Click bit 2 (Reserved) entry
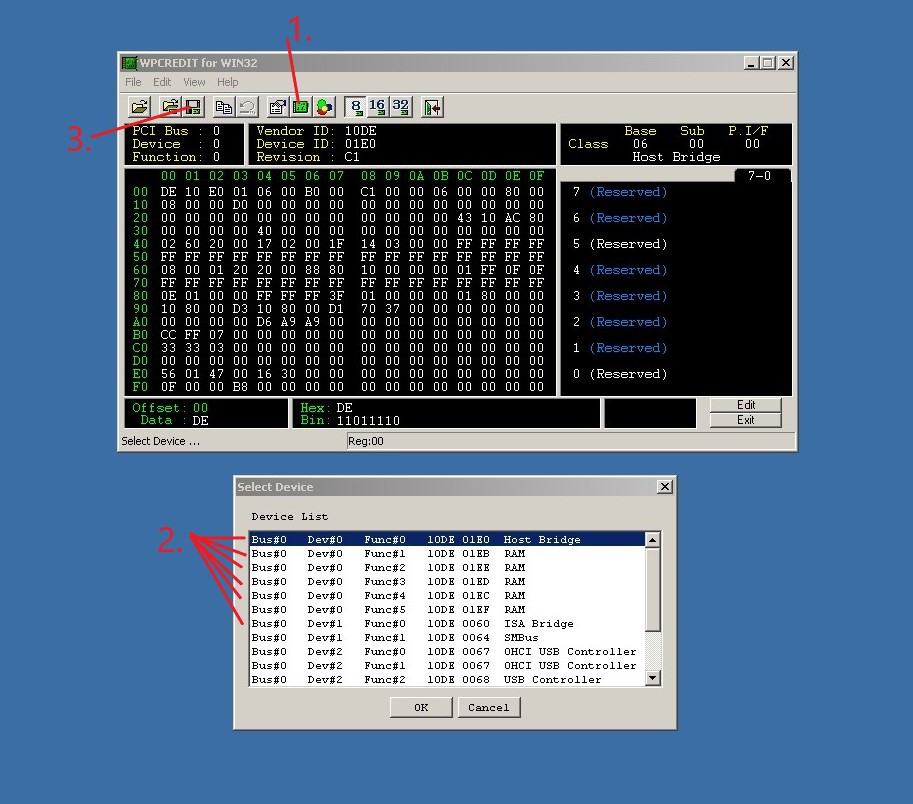Viewport: 913px width, 804px height. (x=620, y=322)
